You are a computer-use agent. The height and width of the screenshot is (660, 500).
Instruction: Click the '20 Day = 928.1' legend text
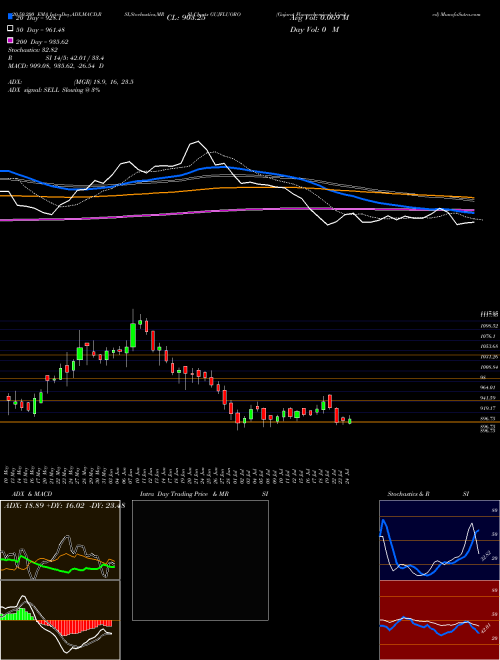[x=38, y=18]
